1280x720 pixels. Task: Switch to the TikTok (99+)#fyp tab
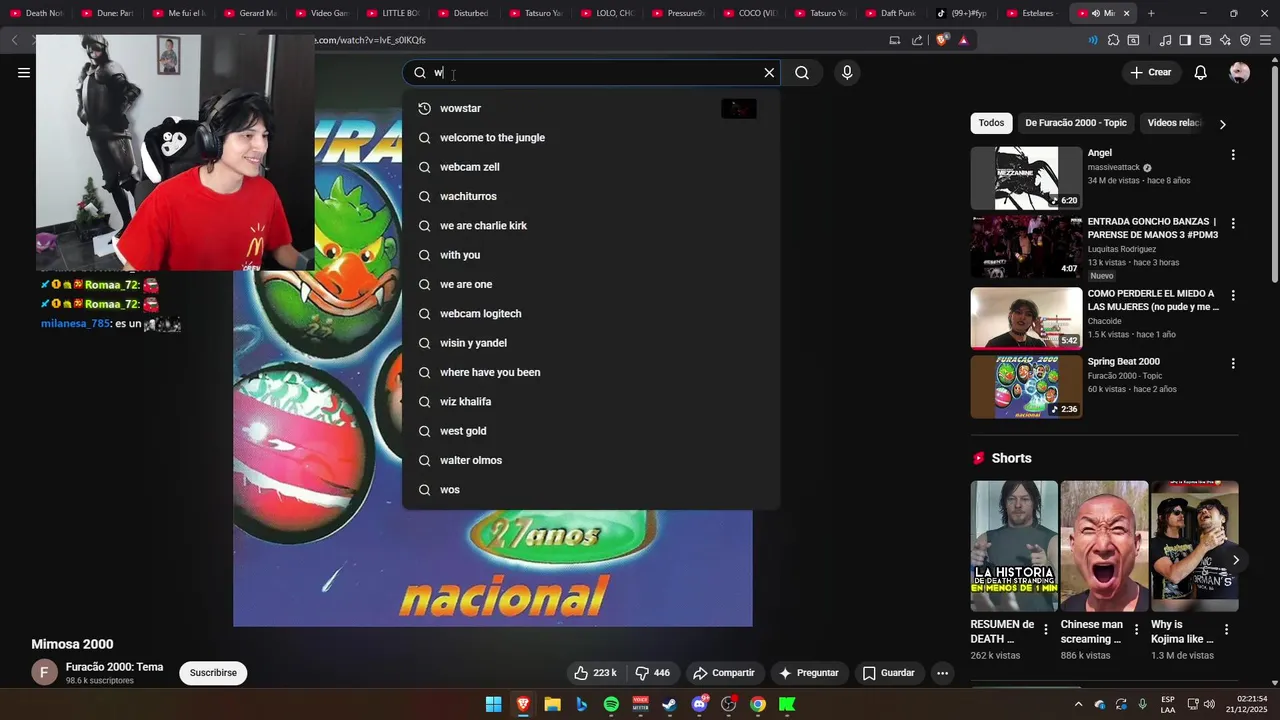pos(964,13)
